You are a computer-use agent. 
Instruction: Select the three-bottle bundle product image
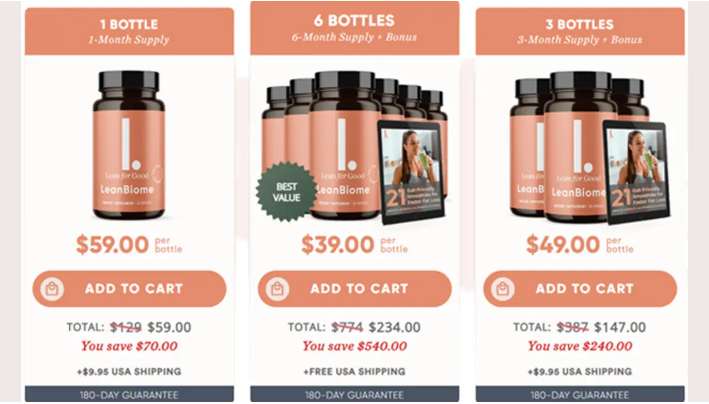click(x=588, y=147)
